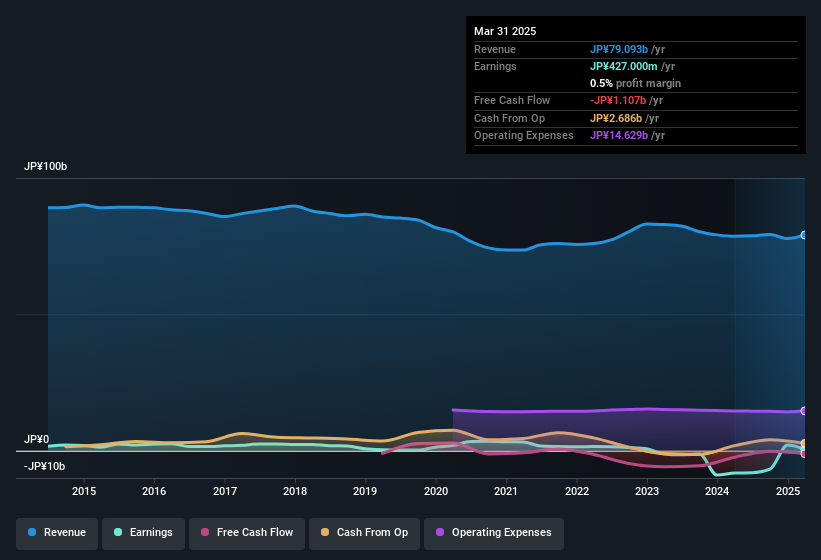Click the JP¥427.000m earnings value
Screen dimensions: 821x560
tap(624, 66)
